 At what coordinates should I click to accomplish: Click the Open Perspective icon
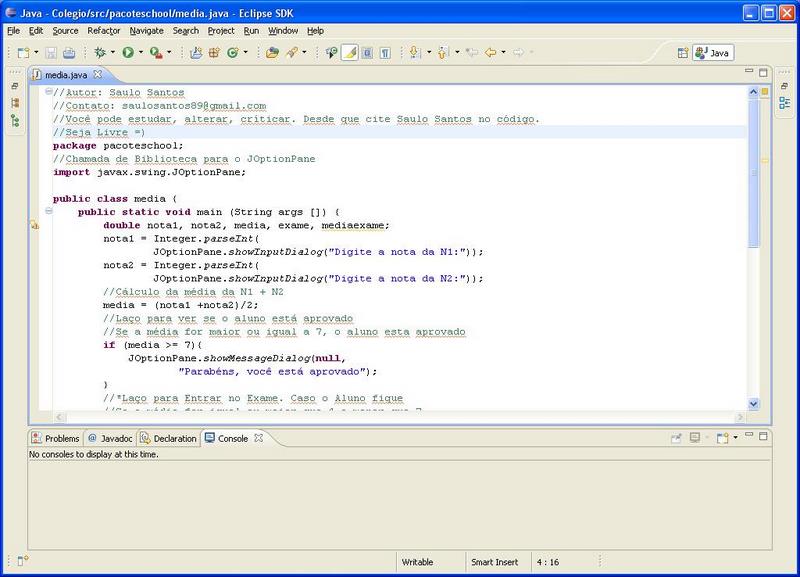[x=683, y=53]
